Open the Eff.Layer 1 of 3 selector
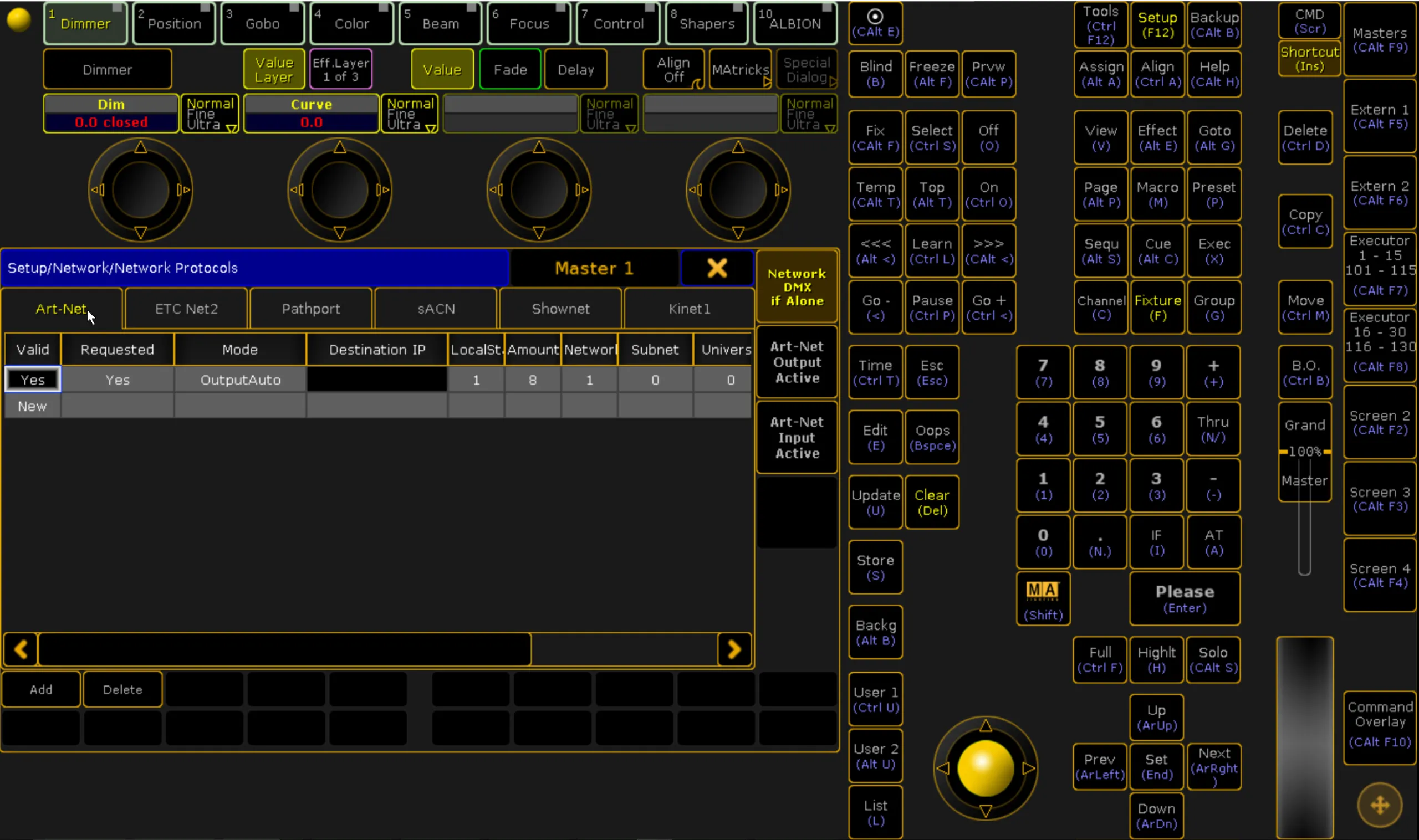The image size is (1419, 840). tap(340, 70)
